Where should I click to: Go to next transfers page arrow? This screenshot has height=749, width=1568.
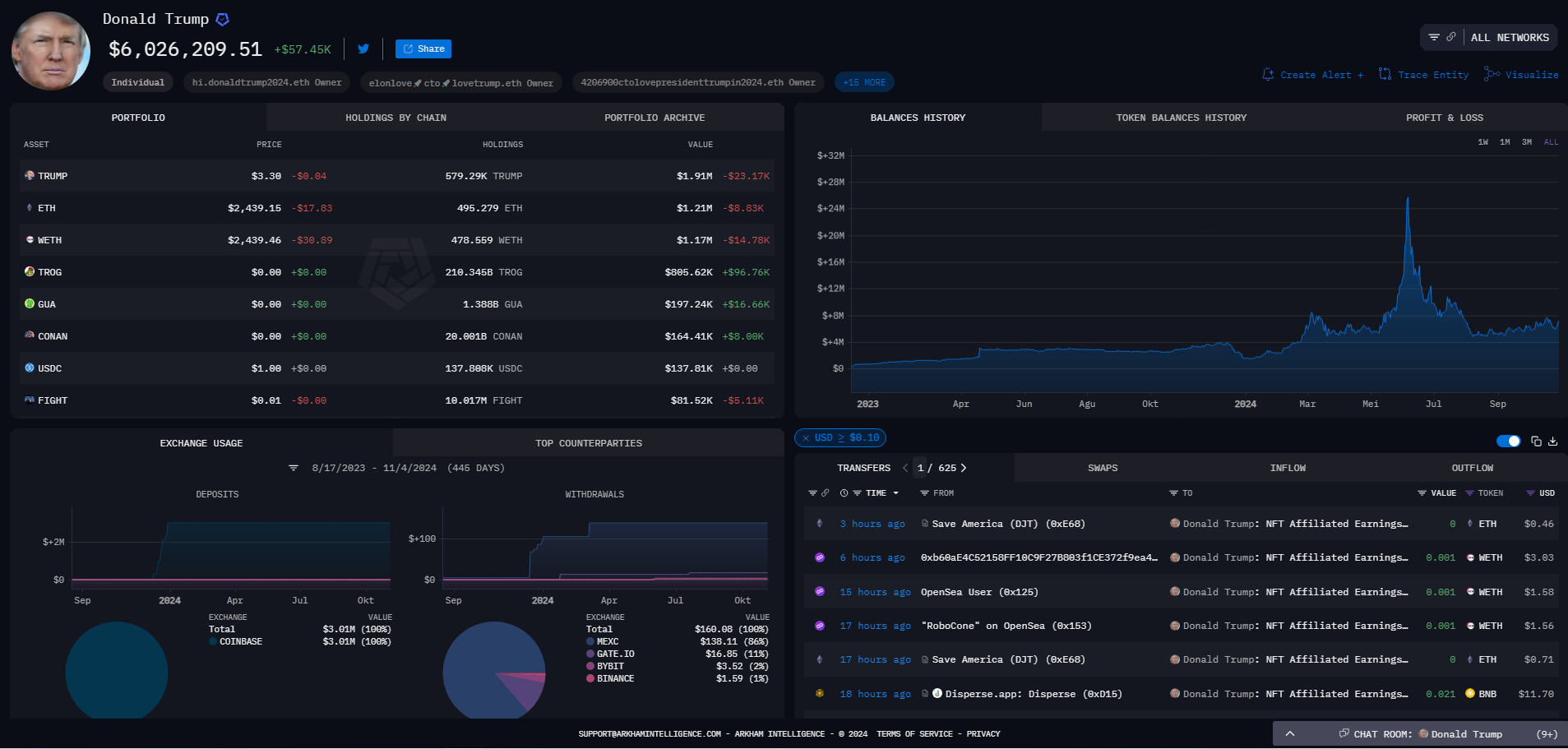964,468
